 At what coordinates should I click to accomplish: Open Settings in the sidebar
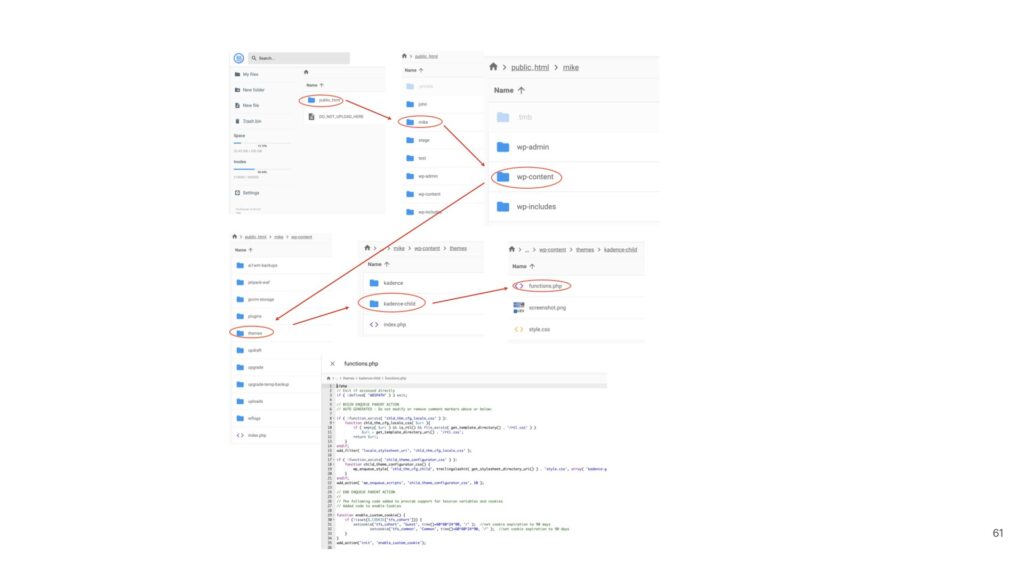[x=251, y=192]
